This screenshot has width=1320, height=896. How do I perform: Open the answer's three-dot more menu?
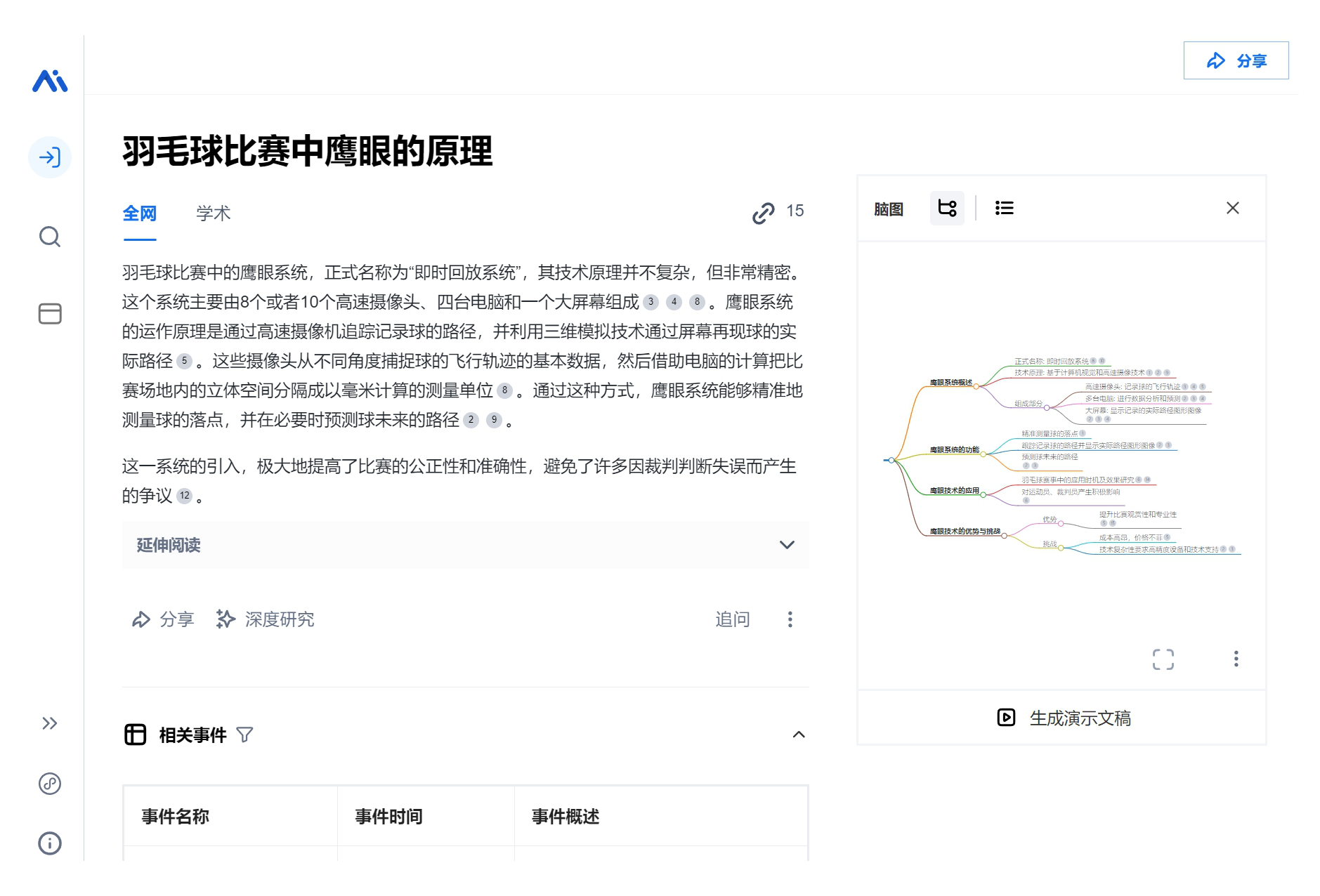tap(790, 619)
